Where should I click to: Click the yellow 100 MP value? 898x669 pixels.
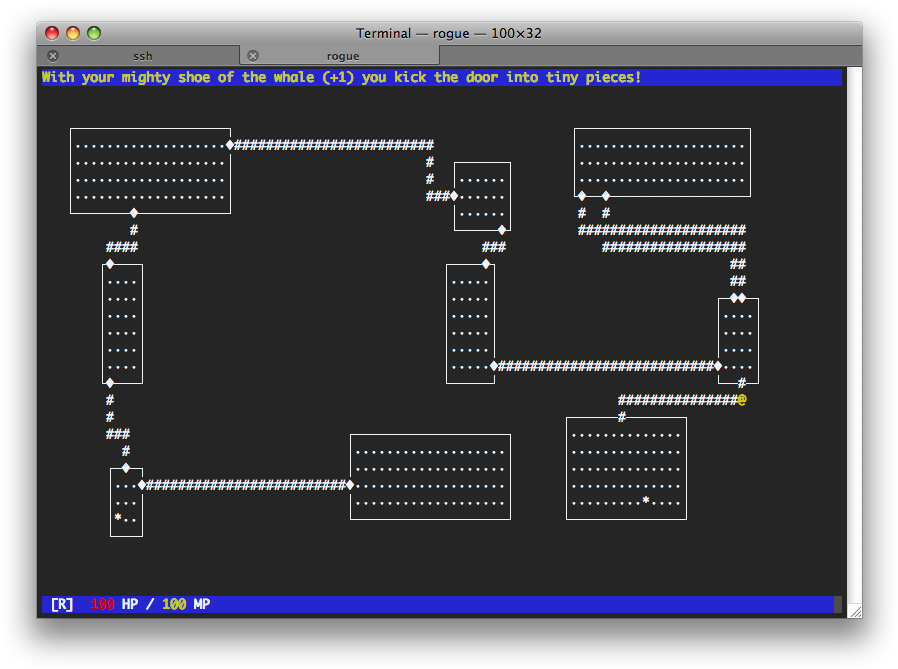click(x=174, y=604)
